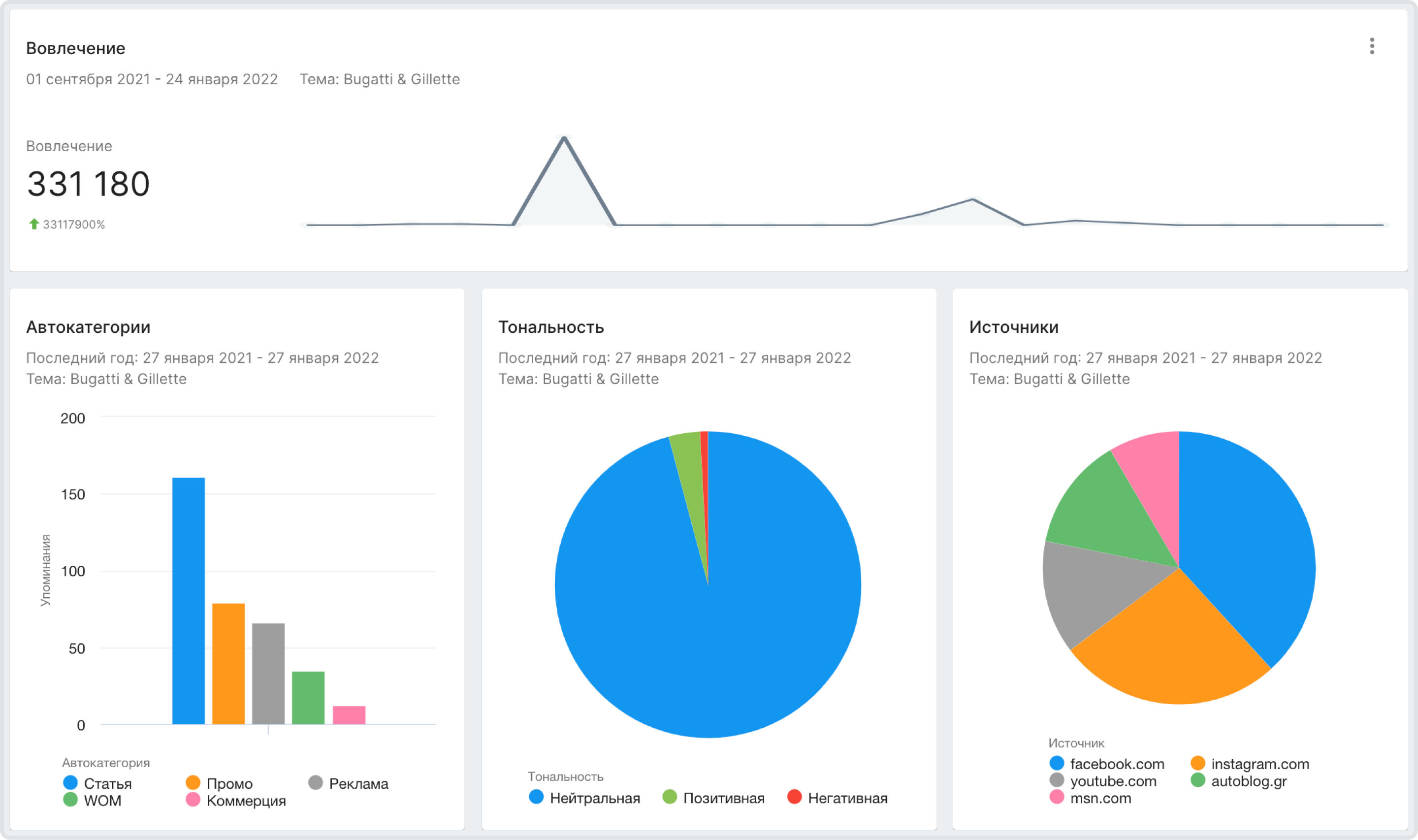Image resolution: width=1418 pixels, height=840 pixels.
Task: Click the Упоминания axis label
Action: tap(45, 570)
